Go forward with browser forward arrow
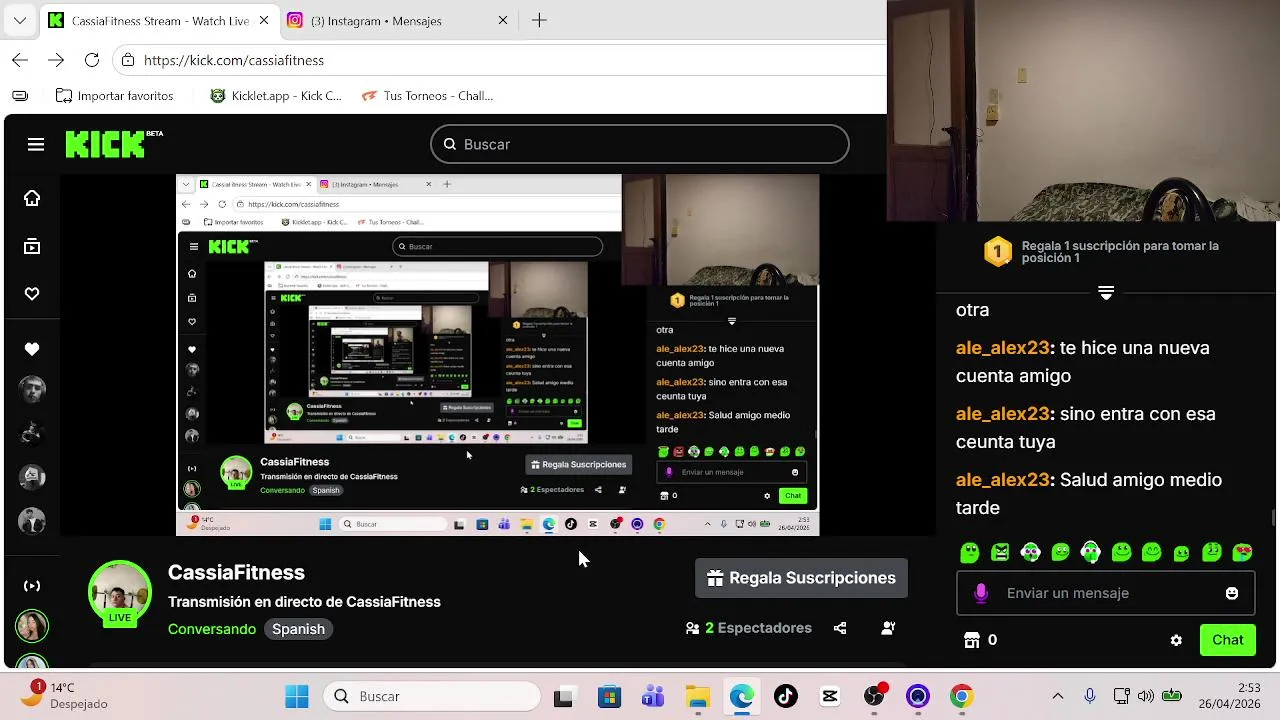Viewport: 1280px width, 720px height. (56, 60)
